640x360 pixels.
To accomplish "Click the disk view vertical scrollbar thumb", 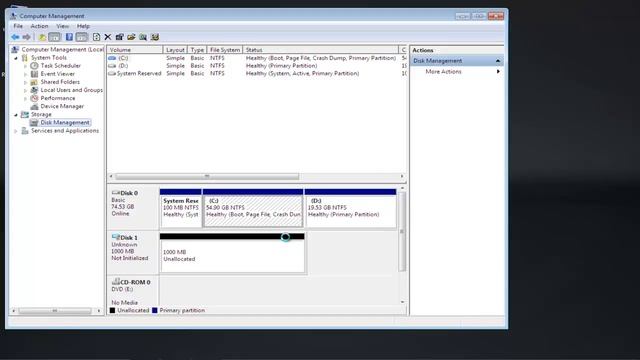I will click(402, 231).
